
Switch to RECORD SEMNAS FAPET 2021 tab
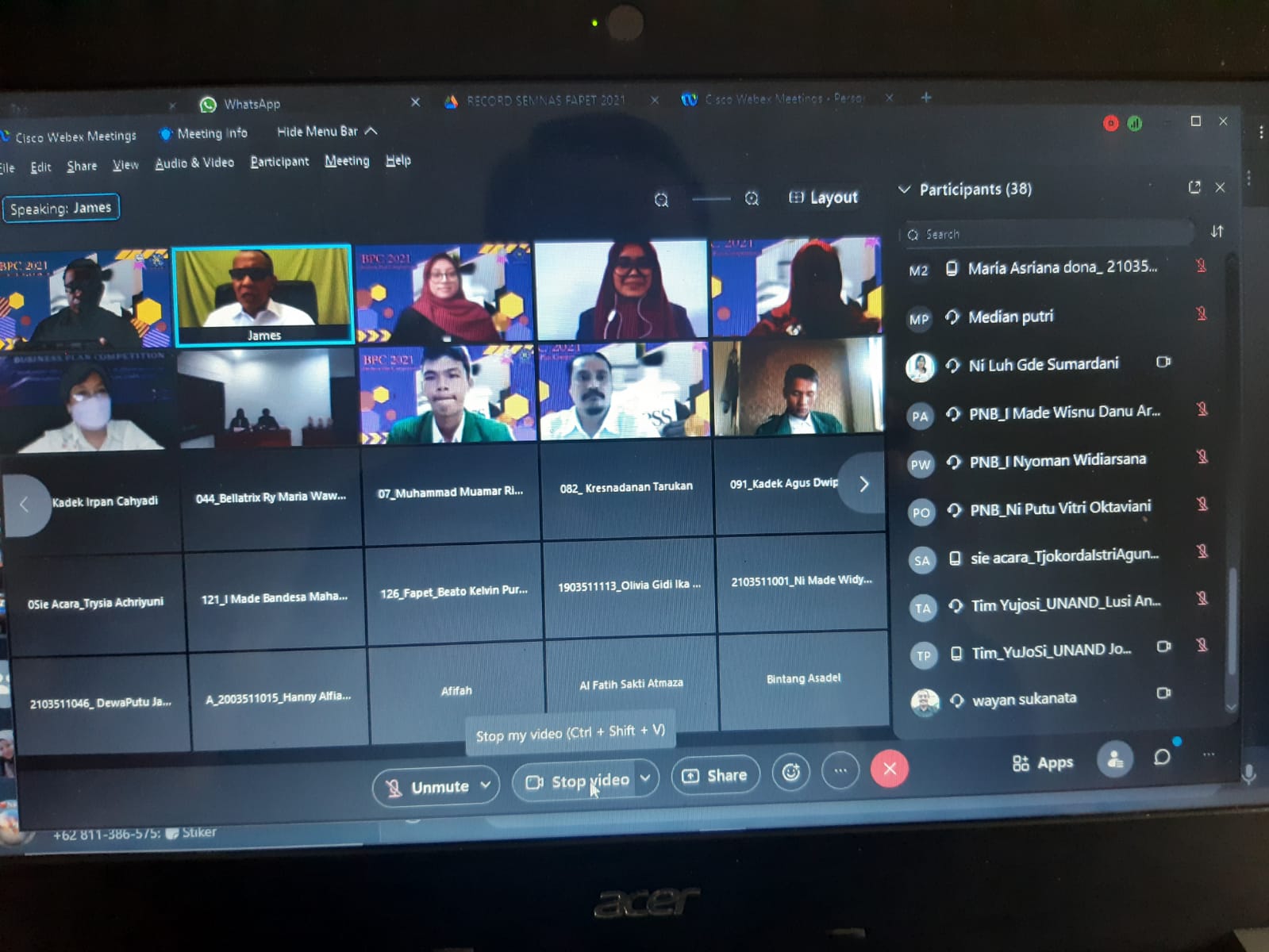545,101
